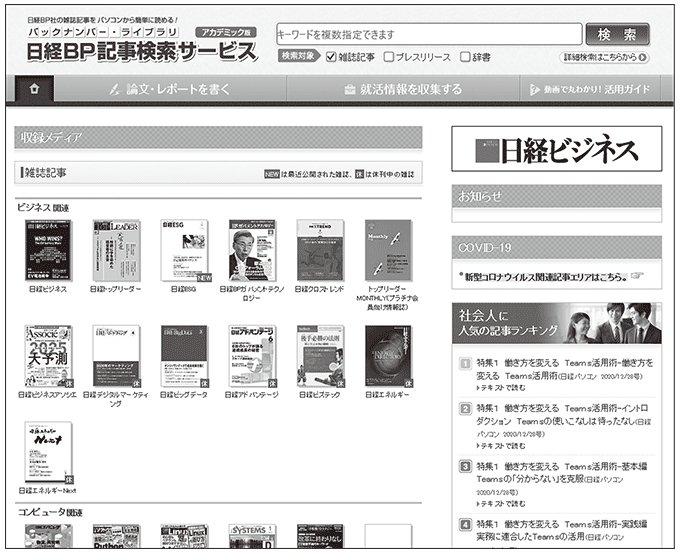680x554 pixels.
Task: Click テキストで読む under ranking 2
Action: (501, 446)
